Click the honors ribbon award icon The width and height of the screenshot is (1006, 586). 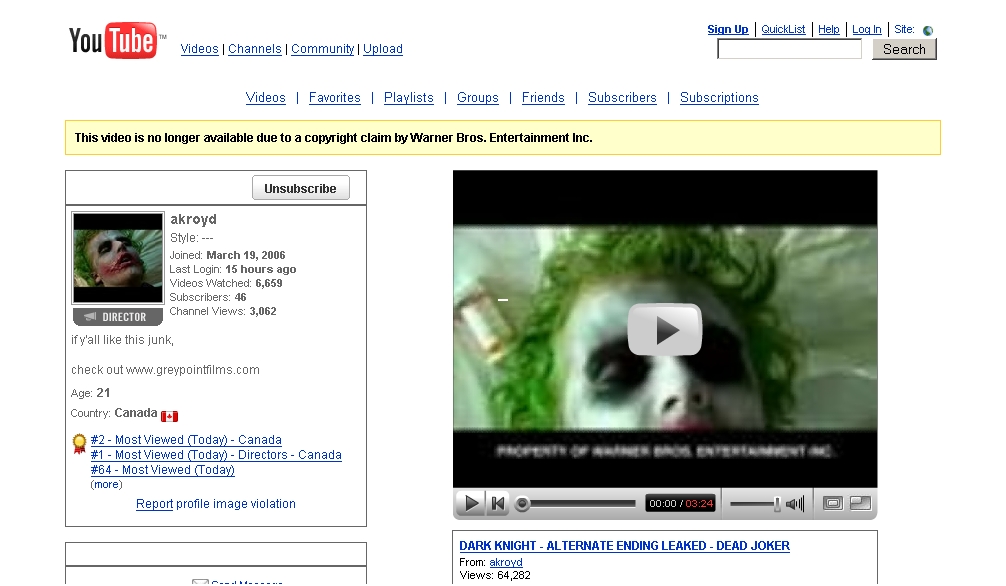[x=80, y=444]
